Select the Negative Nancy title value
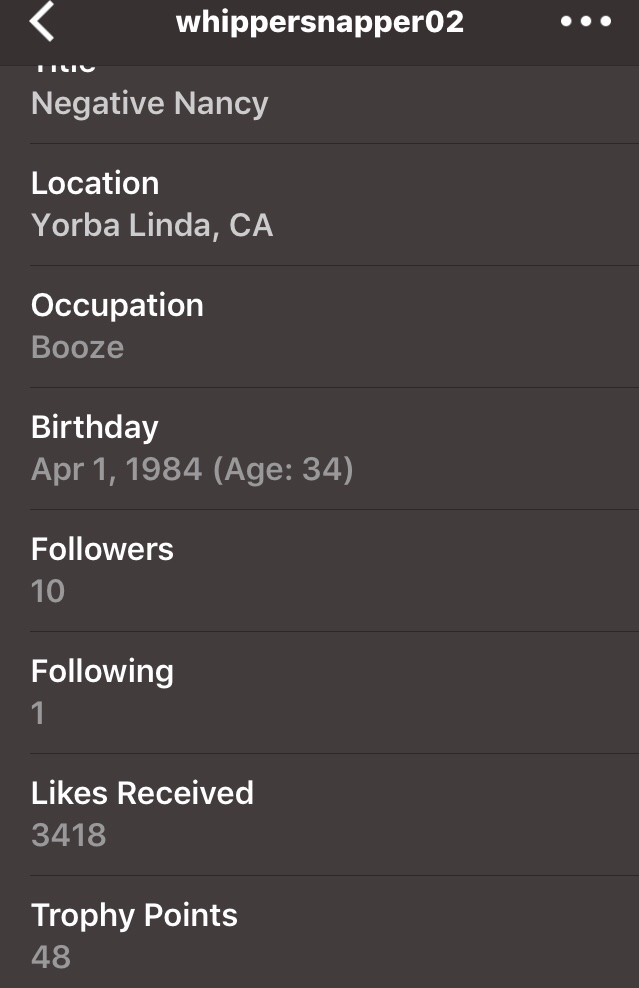Screen dimensions: 639x988 click(x=150, y=104)
